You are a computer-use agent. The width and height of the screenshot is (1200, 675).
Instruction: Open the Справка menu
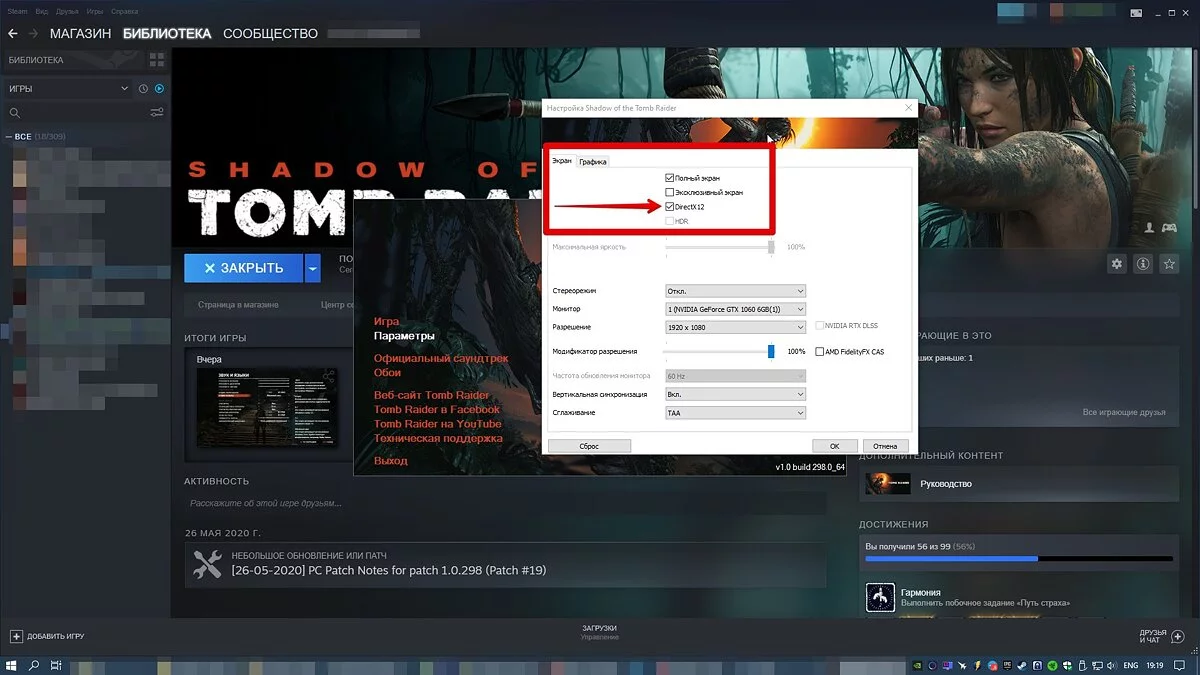(x=125, y=11)
